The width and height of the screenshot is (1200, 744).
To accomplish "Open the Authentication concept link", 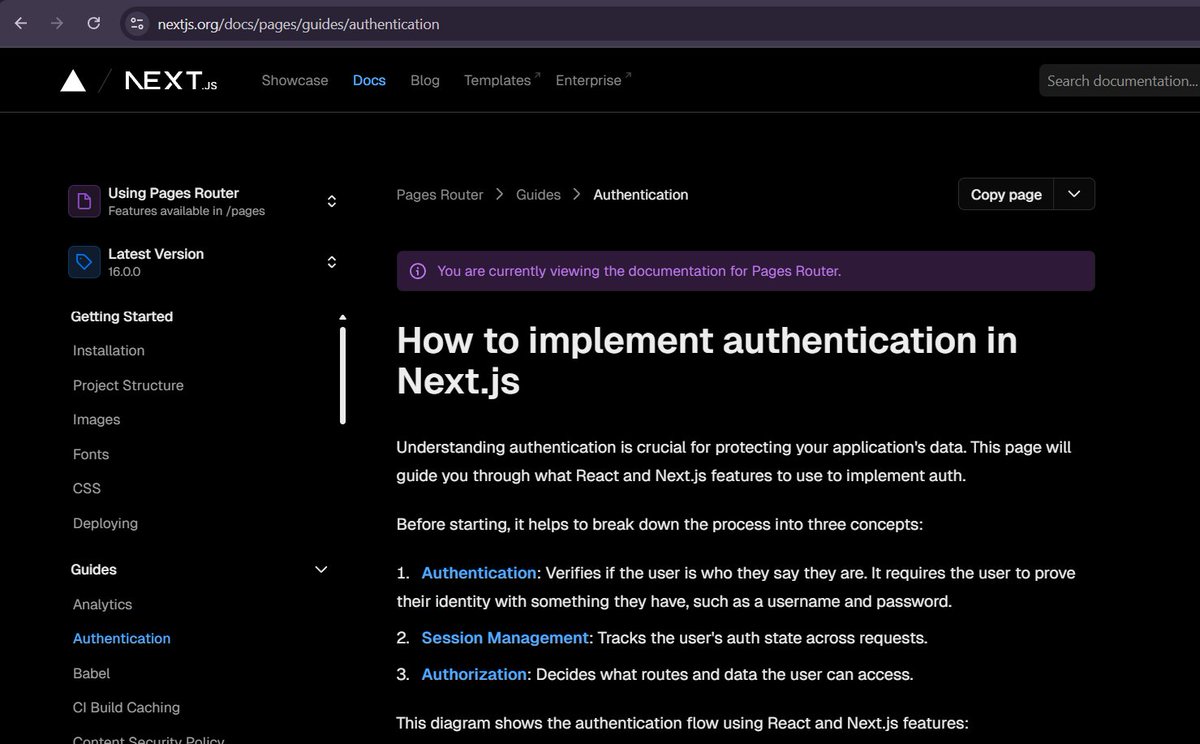I will (x=479, y=573).
